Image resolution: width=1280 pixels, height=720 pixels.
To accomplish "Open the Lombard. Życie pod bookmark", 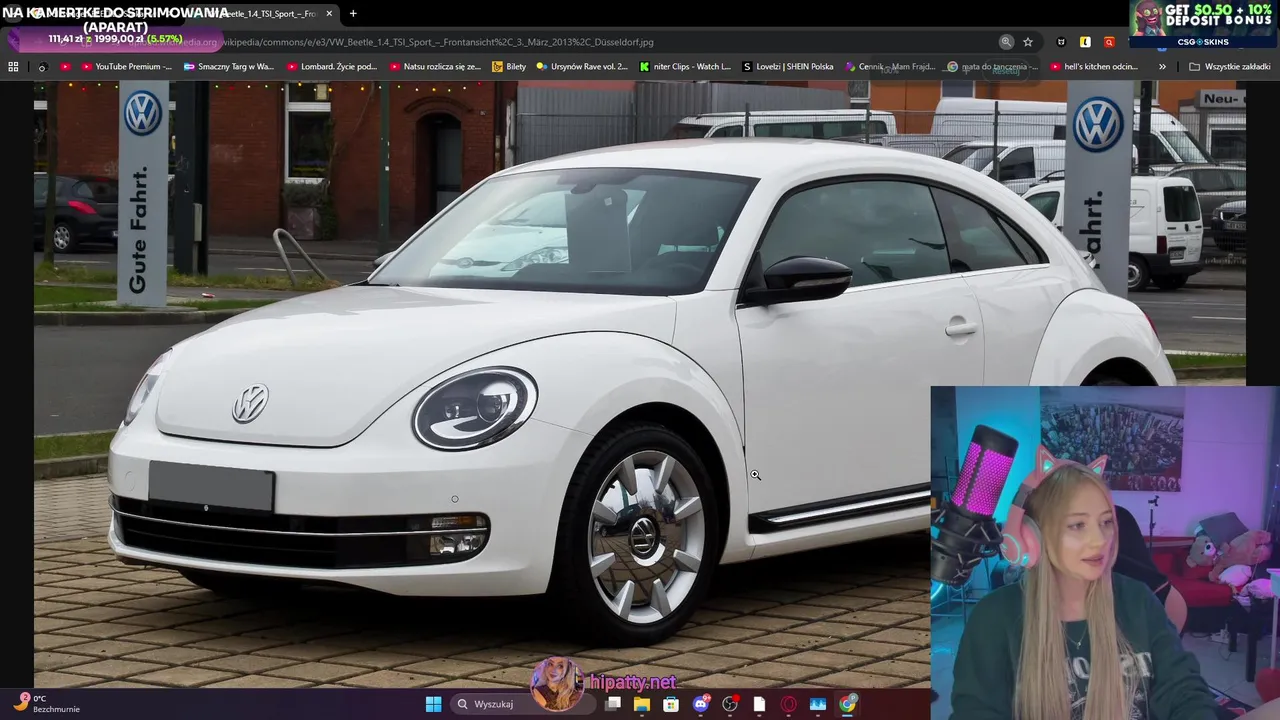I will coord(332,67).
